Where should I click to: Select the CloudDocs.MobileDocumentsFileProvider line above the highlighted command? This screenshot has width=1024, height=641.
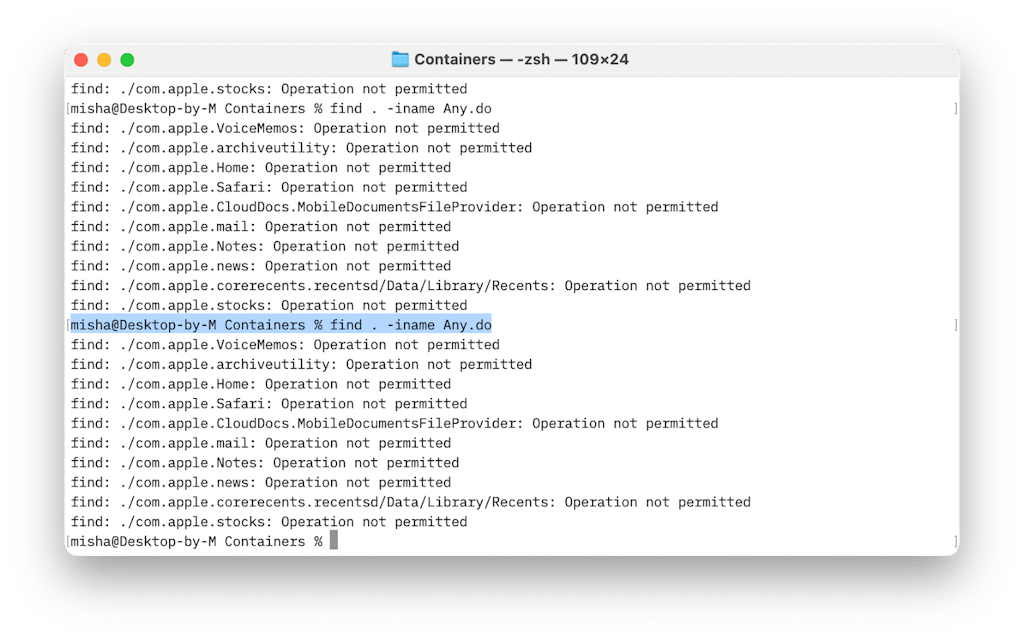(394, 207)
